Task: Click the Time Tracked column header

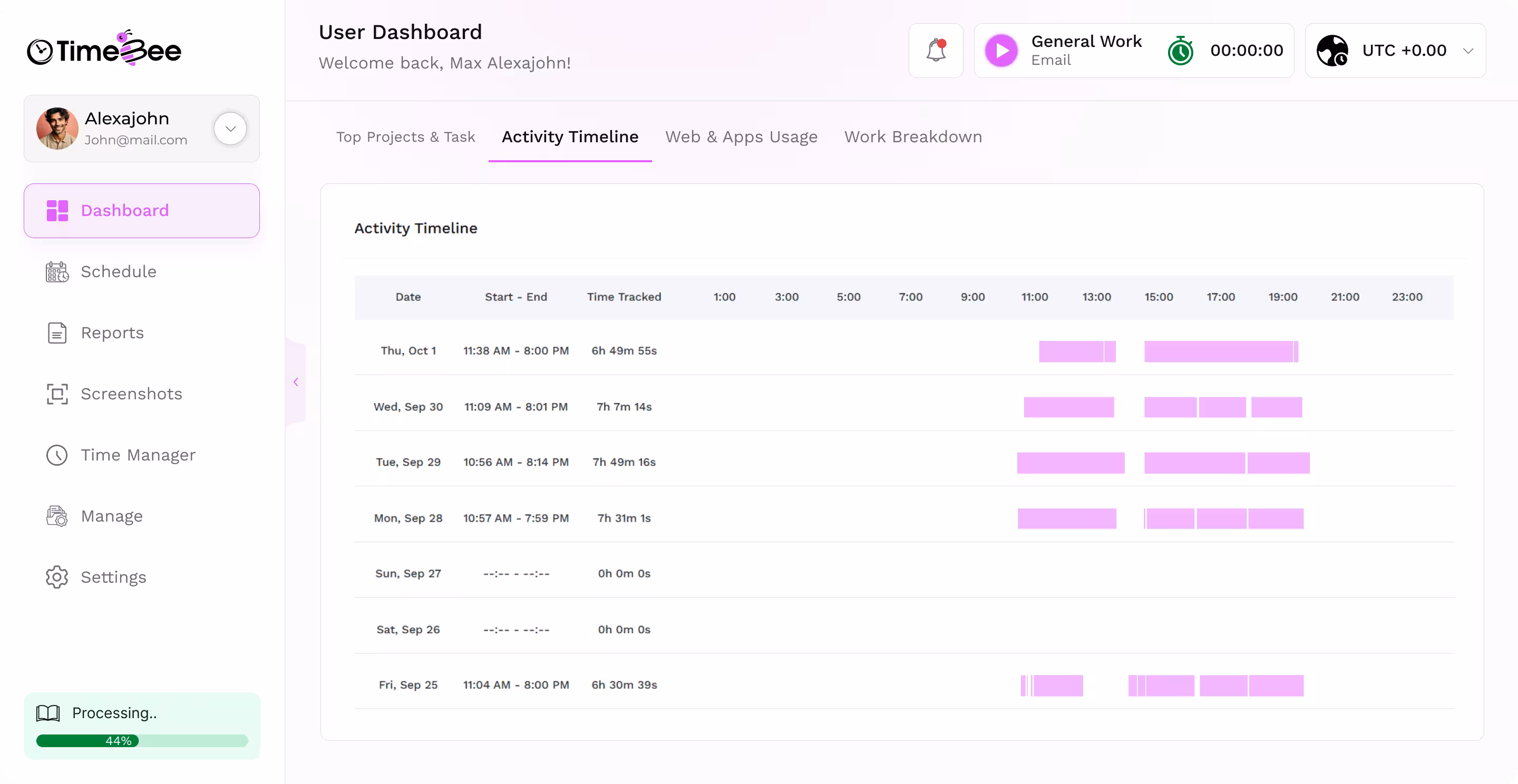Action: [x=624, y=297]
